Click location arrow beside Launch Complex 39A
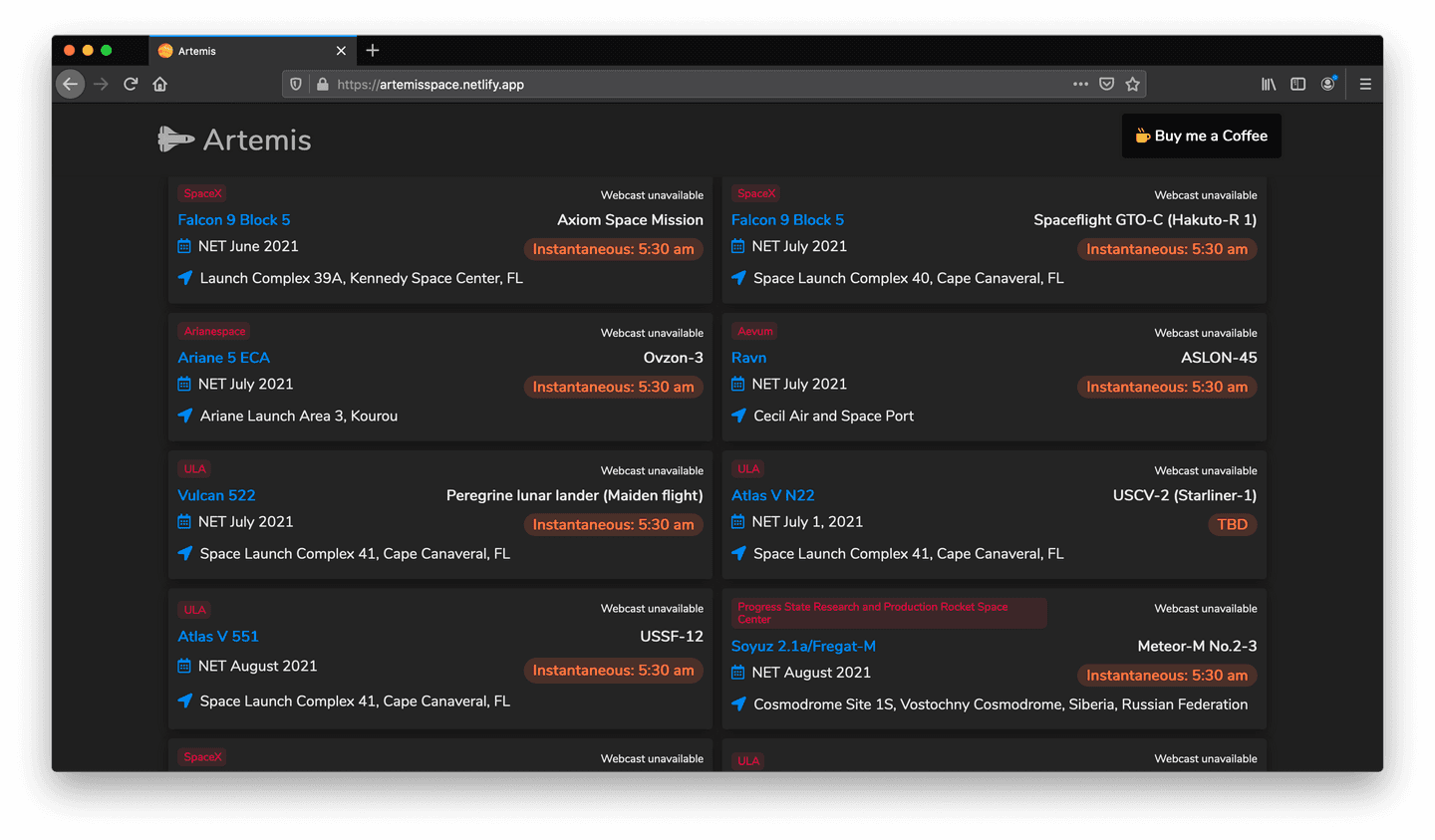Viewport: 1435px width, 840px height. [184, 278]
